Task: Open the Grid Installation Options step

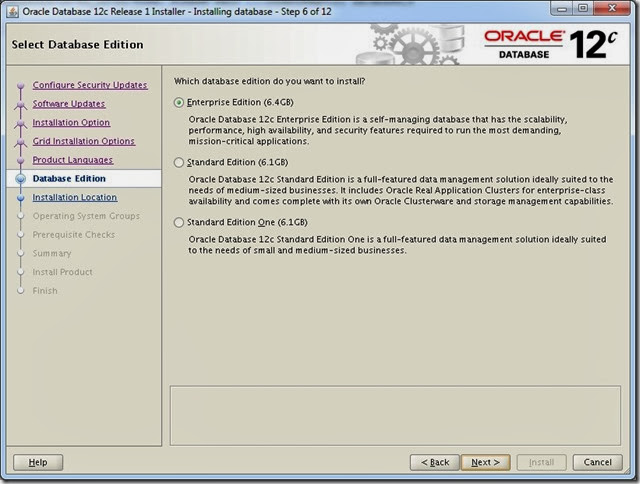Action: 84,141
